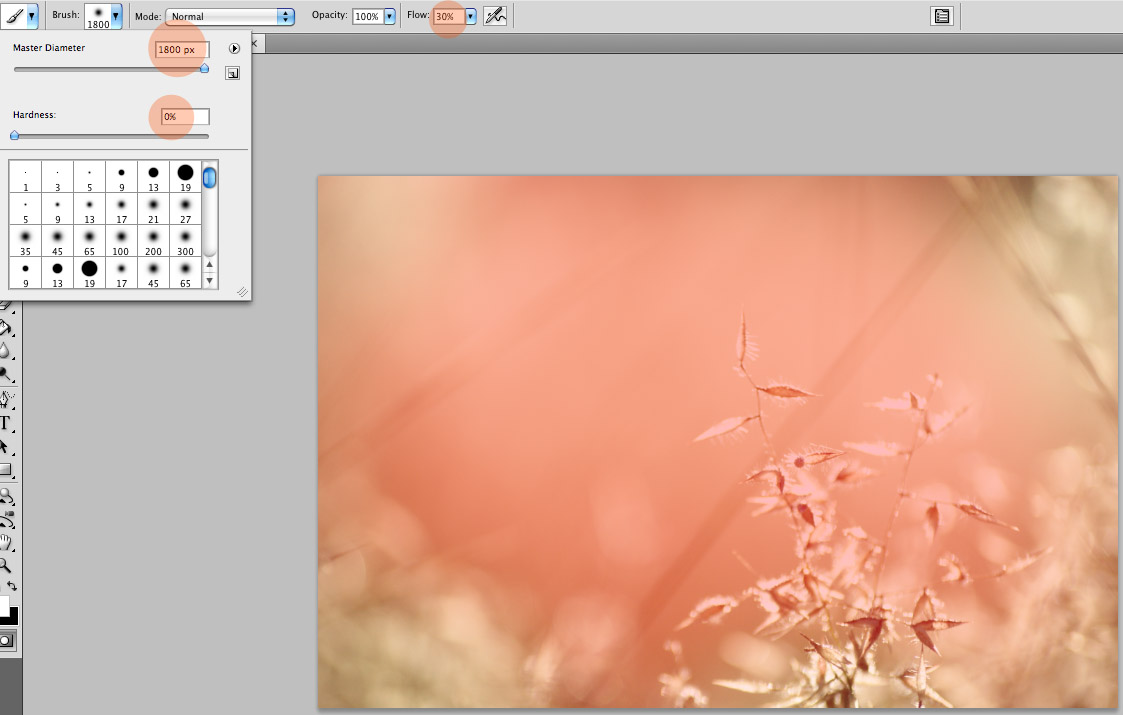Open the Opacity slider dropdown arrow
1123x715 pixels.
coord(390,16)
